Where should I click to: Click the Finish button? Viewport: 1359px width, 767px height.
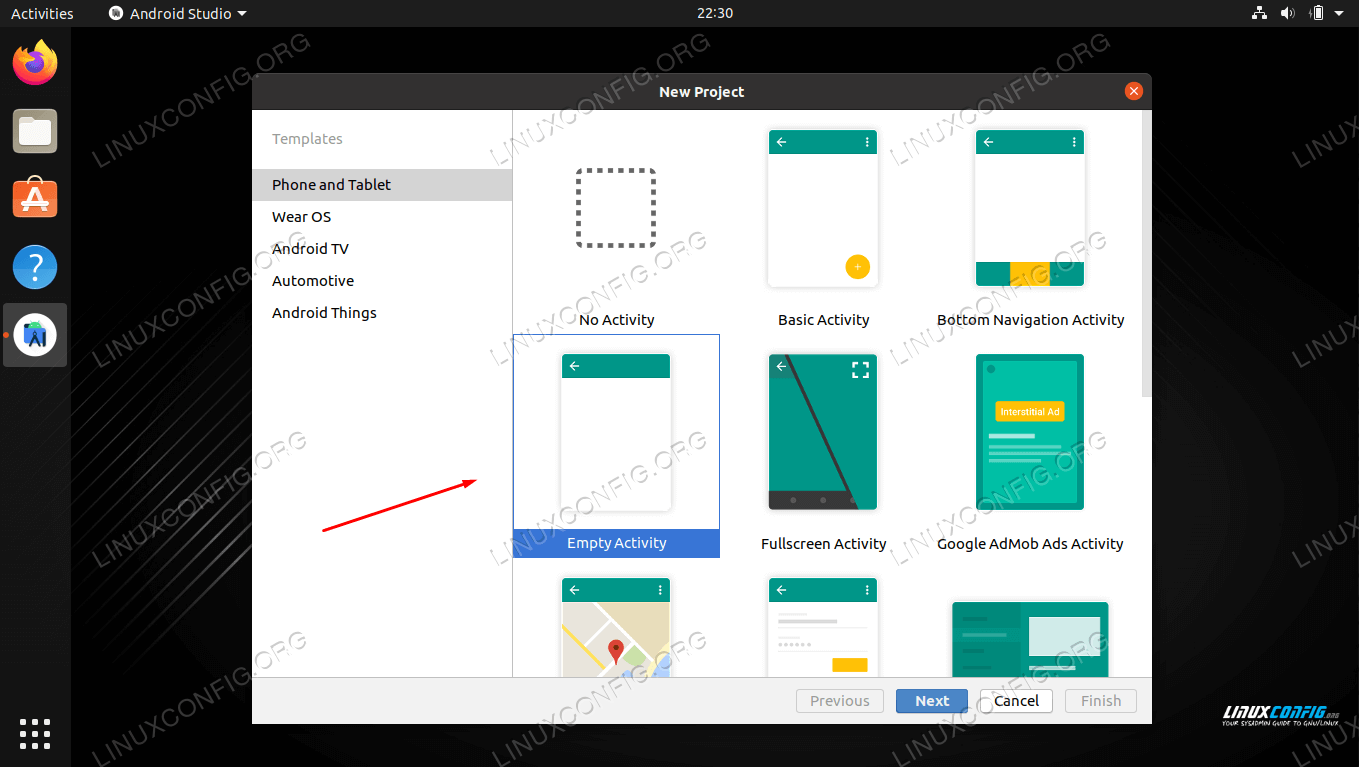(x=1101, y=701)
